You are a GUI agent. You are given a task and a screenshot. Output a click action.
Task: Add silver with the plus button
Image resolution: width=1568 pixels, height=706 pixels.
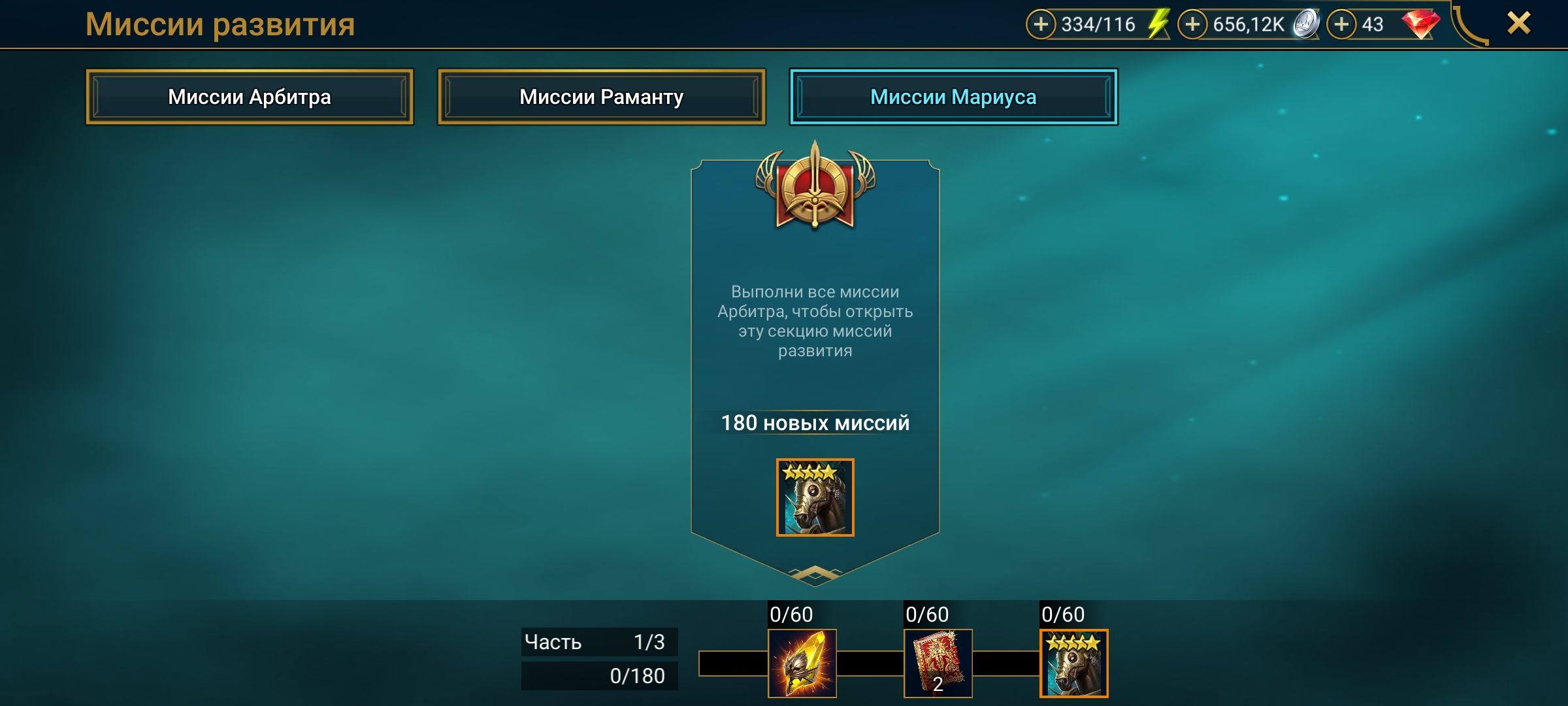point(1192,25)
